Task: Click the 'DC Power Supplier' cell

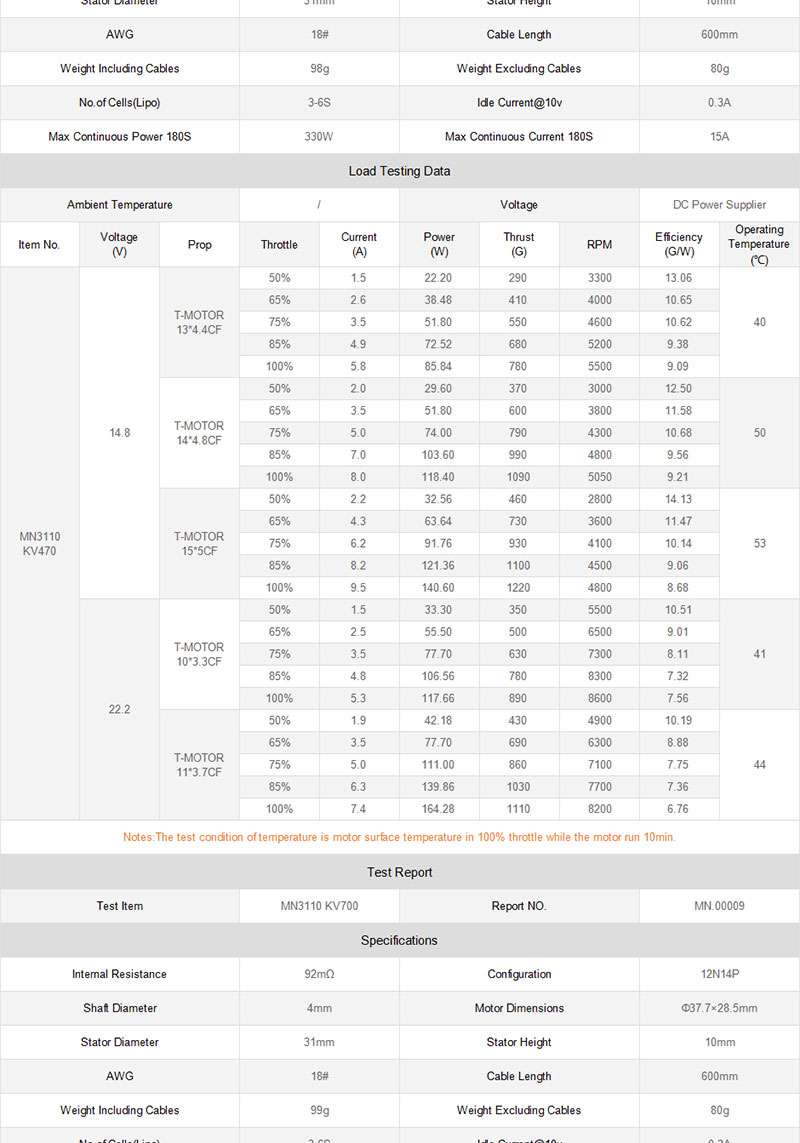Action: (x=719, y=205)
